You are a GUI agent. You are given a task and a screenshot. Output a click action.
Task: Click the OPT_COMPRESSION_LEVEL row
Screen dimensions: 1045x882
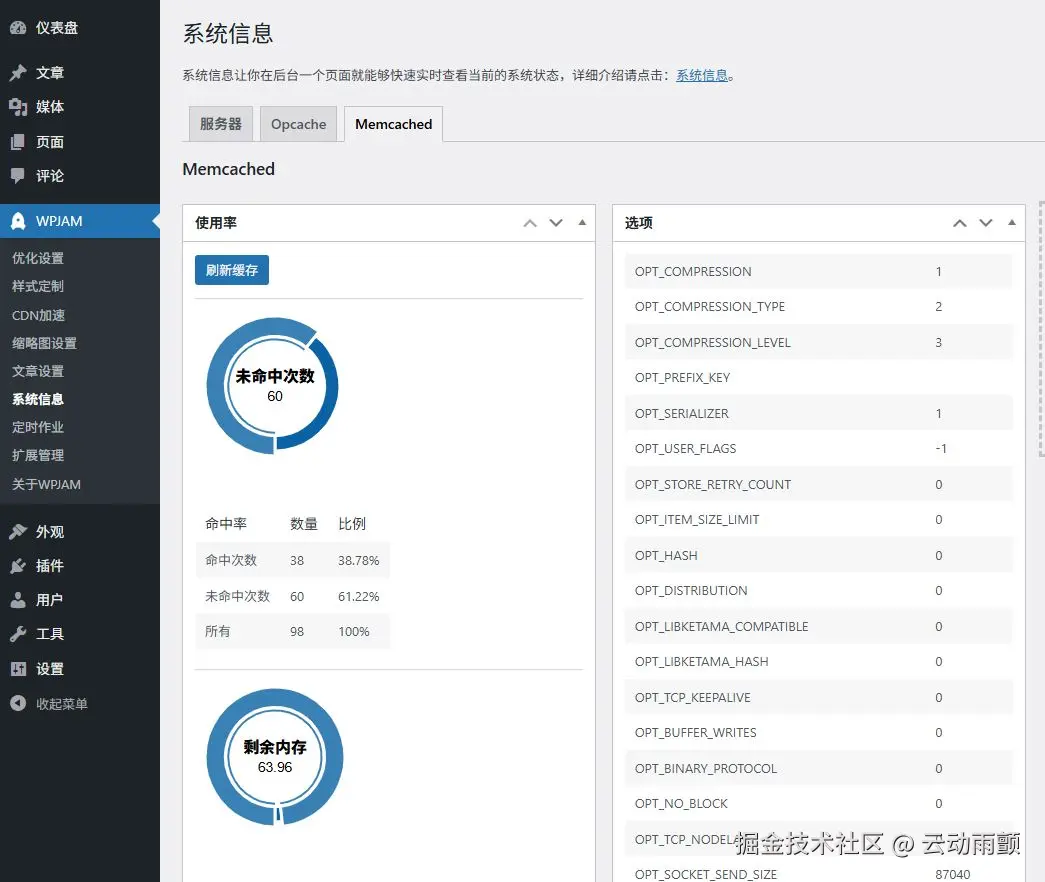[818, 342]
